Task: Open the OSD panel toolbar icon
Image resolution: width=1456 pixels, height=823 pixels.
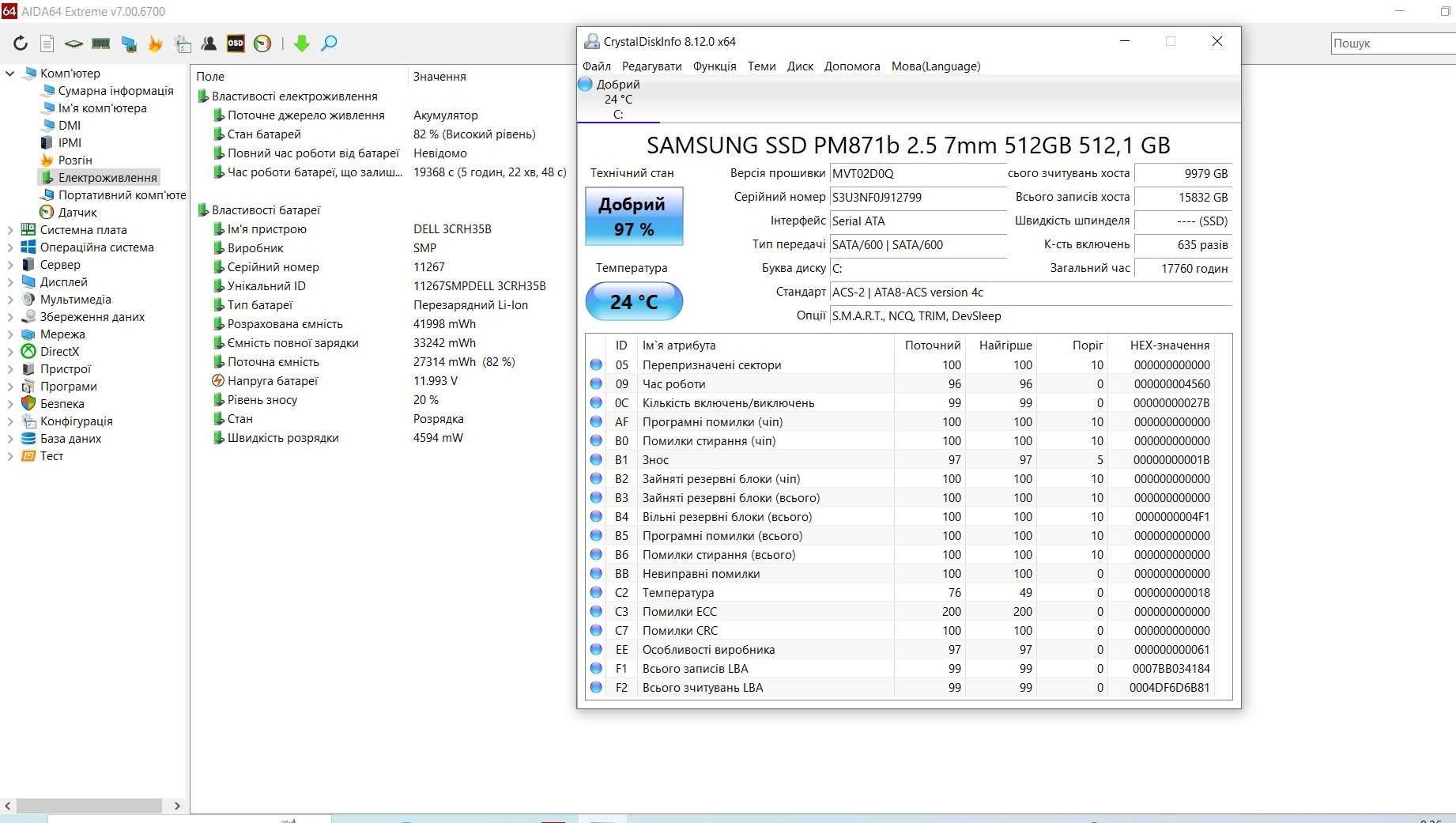Action: (236, 43)
